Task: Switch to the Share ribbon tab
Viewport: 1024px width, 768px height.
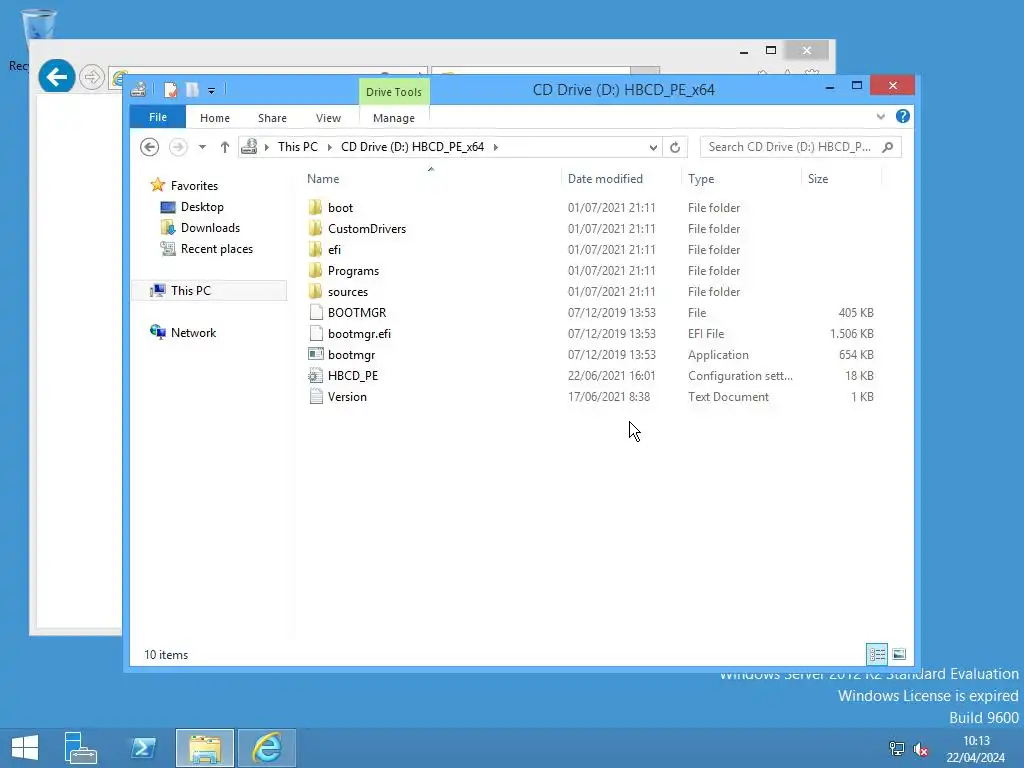Action: click(x=272, y=118)
